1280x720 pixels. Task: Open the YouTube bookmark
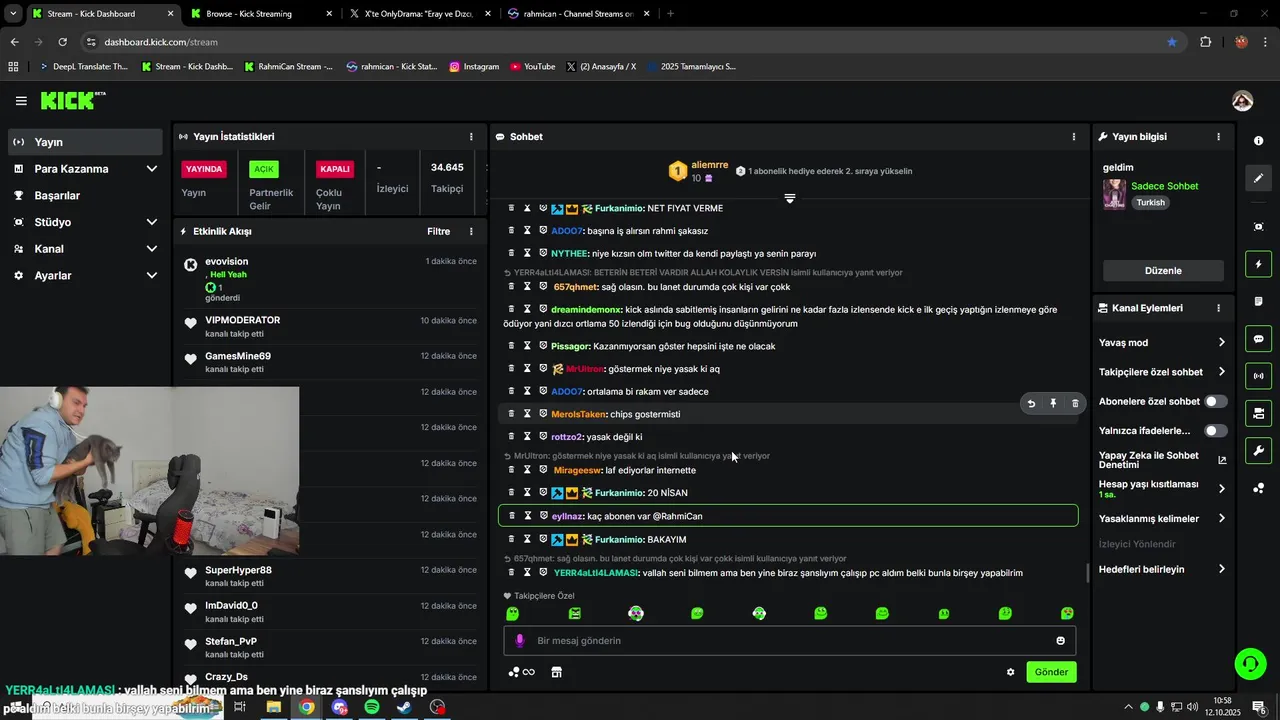[532, 66]
